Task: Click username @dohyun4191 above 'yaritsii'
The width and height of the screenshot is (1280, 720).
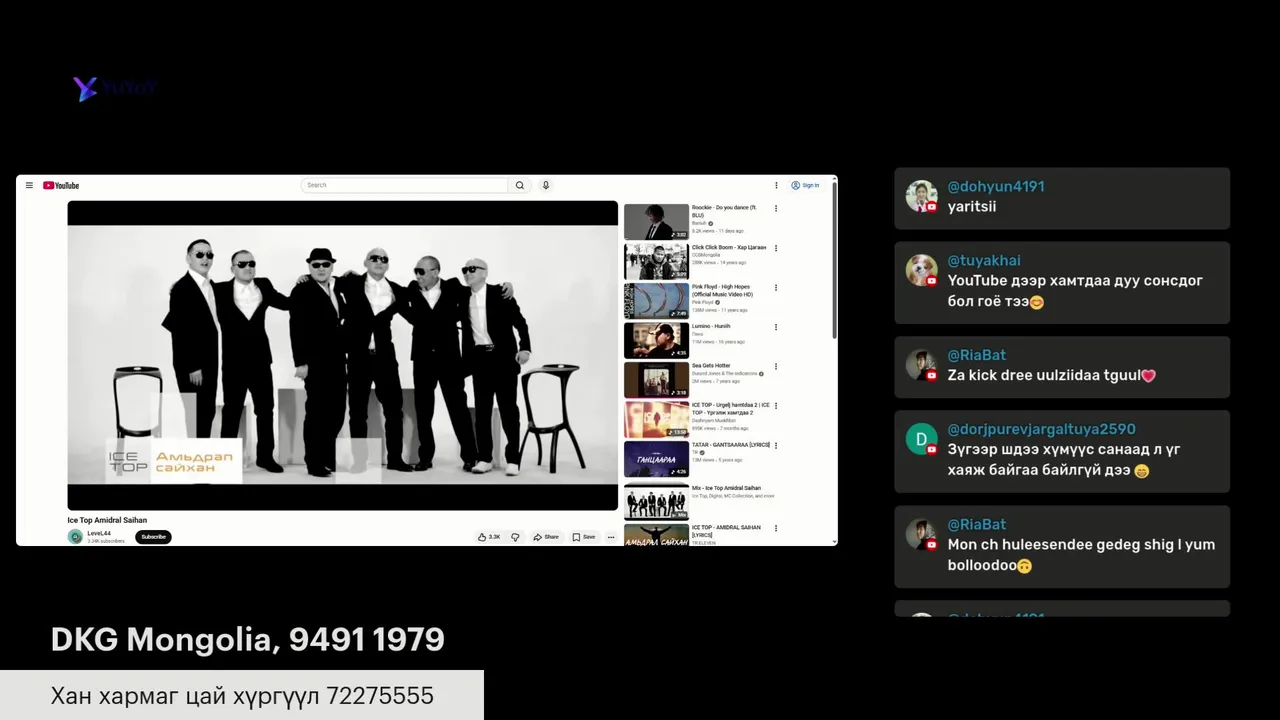Action: (996, 186)
